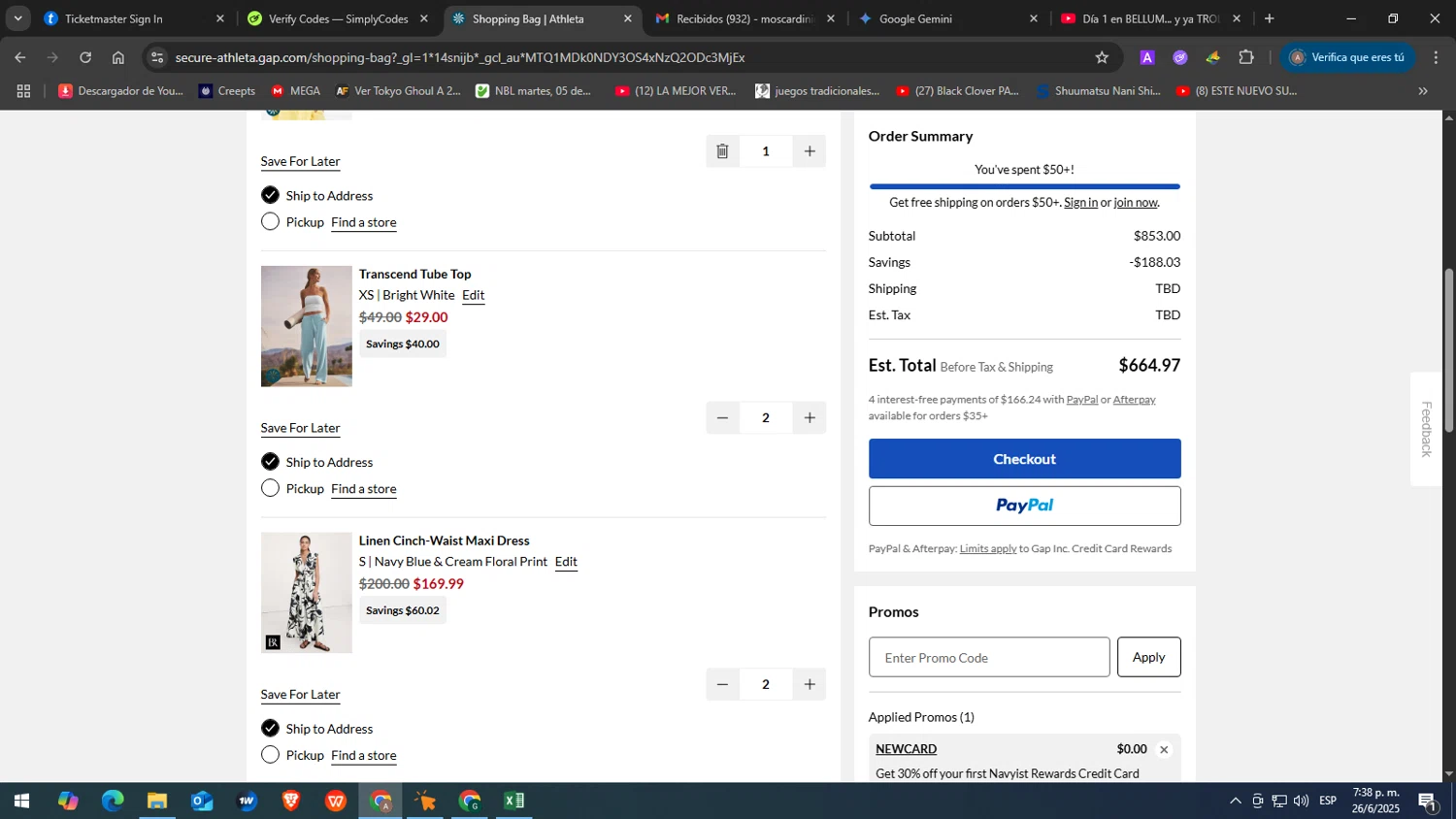This screenshot has height=819, width=1456.
Task: Remove the NEWCARD applied promo
Action: point(1164,749)
